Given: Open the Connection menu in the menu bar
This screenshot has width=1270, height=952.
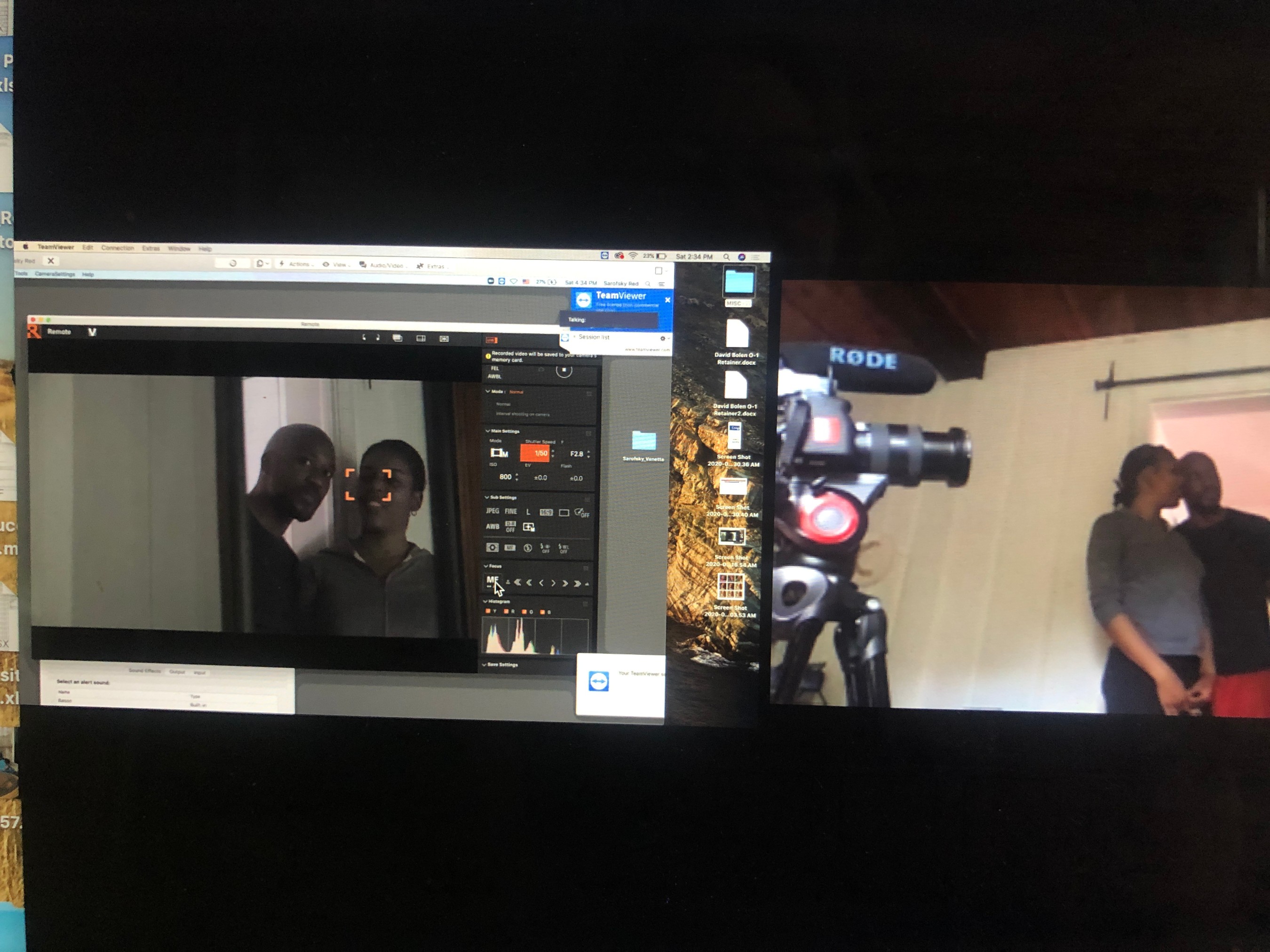Looking at the screenshot, I should tap(117, 248).
